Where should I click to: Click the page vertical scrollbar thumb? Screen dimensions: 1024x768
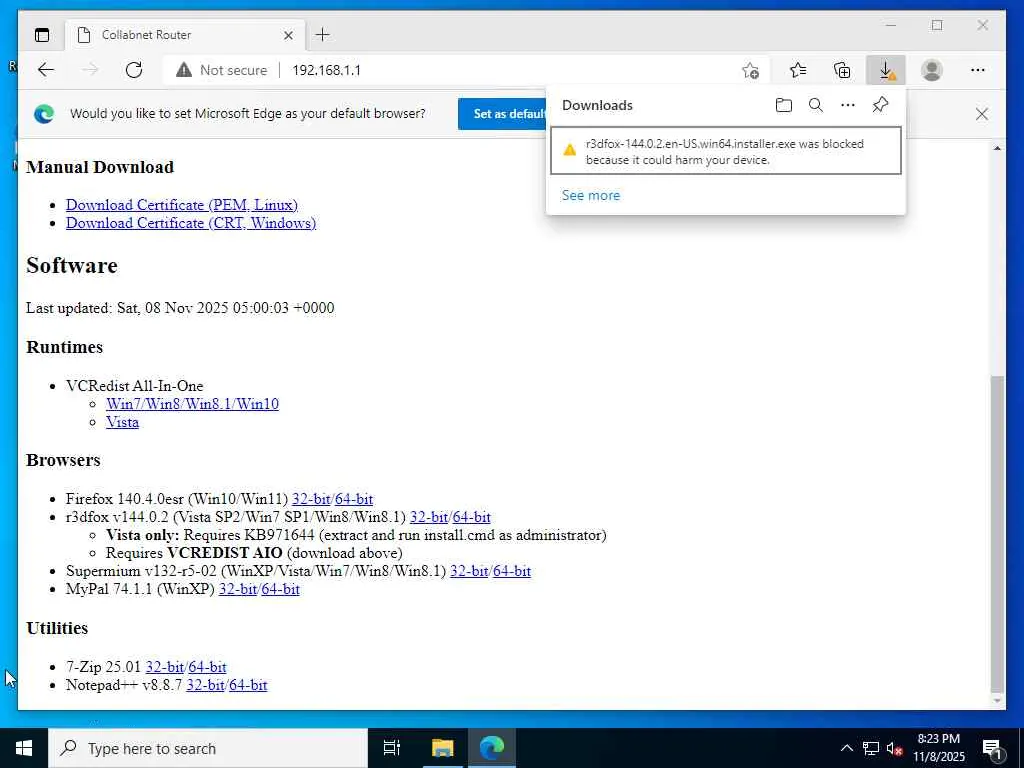pyautogui.click(x=997, y=534)
